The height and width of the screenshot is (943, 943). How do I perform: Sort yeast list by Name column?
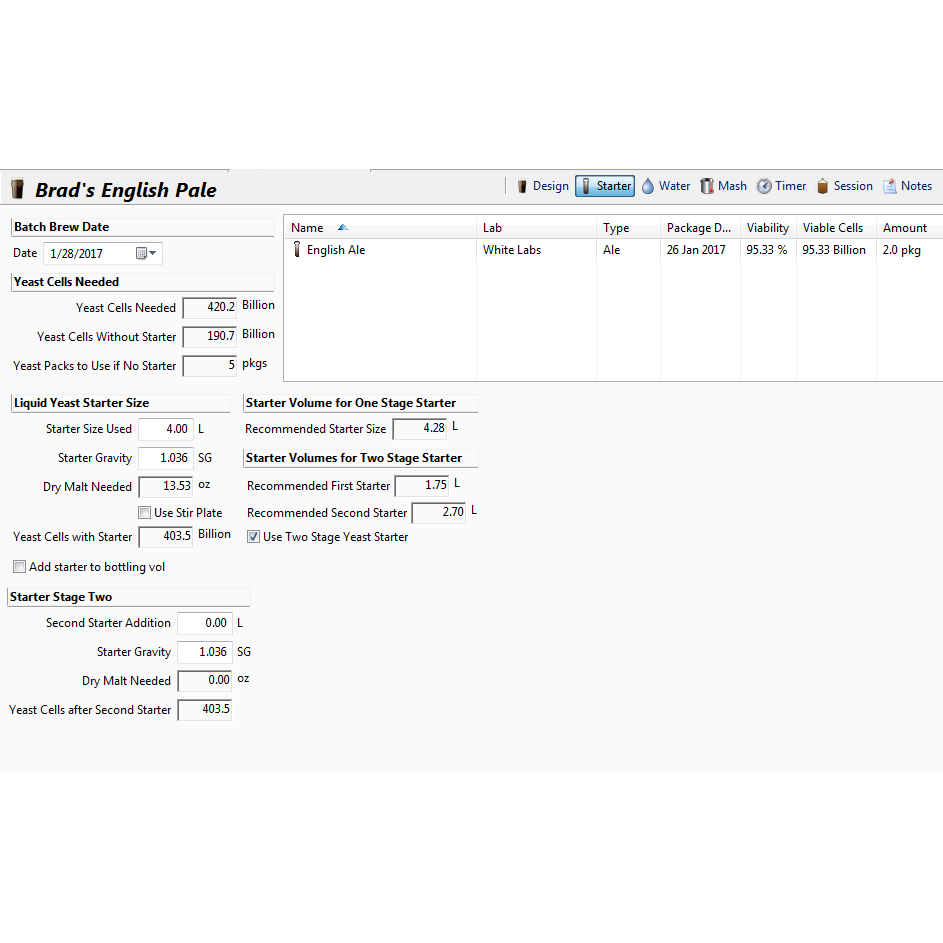(308, 228)
